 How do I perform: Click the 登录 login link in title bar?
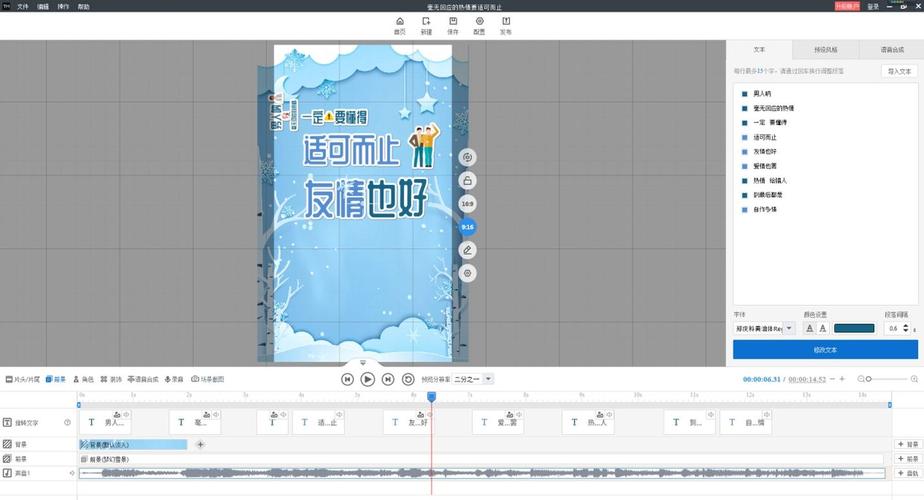[x=873, y=6]
